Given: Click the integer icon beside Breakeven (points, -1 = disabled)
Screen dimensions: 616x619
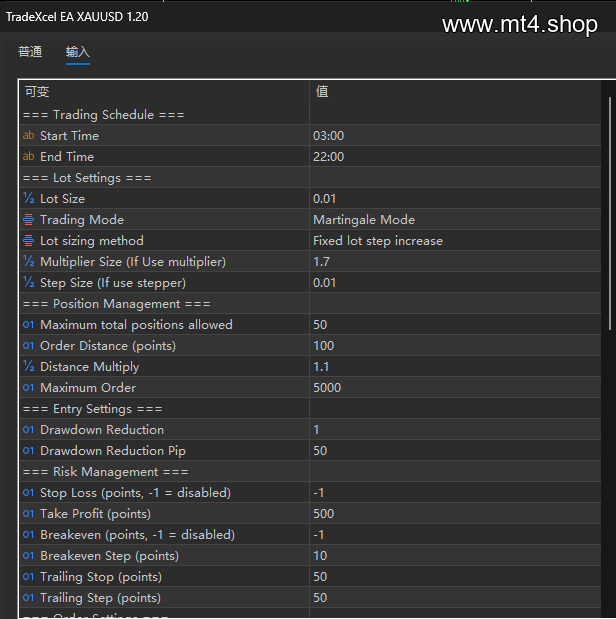Looking at the screenshot, I should click(x=28, y=535).
